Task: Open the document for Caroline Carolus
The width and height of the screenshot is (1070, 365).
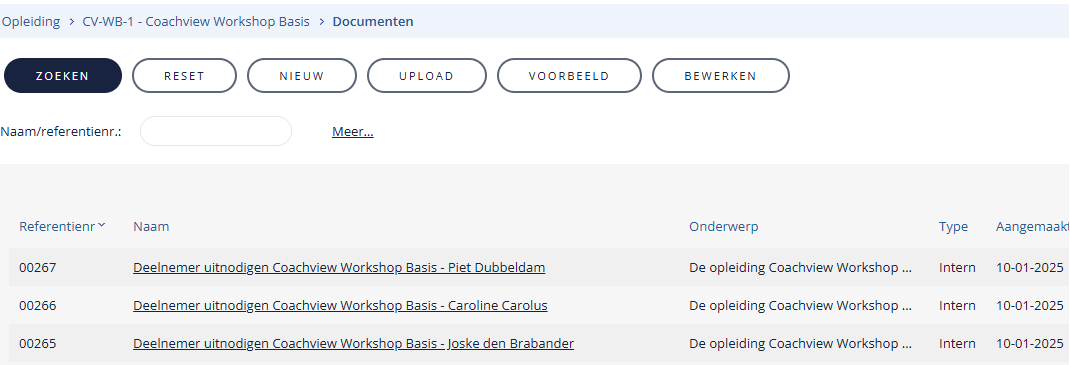Action: click(340, 306)
